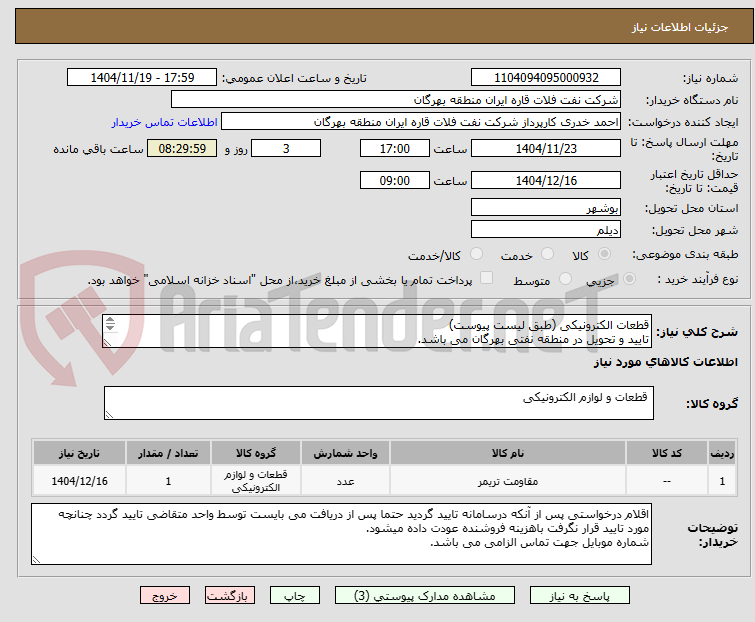Image resolution: width=755 pixels, height=622 pixels.
Task: Click the گروه کالا textarea
Action: click(x=379, y=403)
